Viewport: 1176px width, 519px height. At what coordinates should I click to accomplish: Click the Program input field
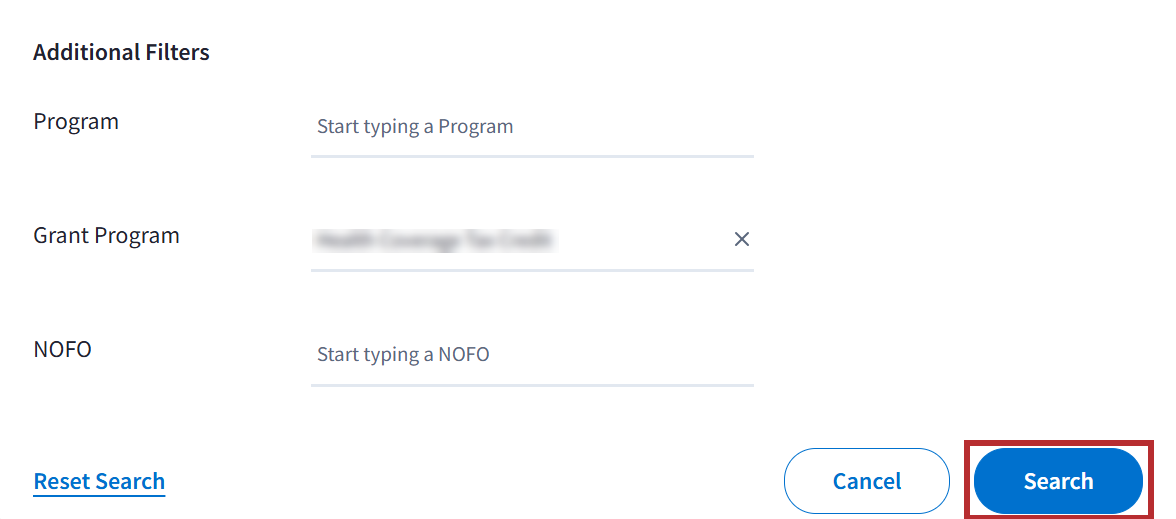pyautogui.click(x=531, y=127)
